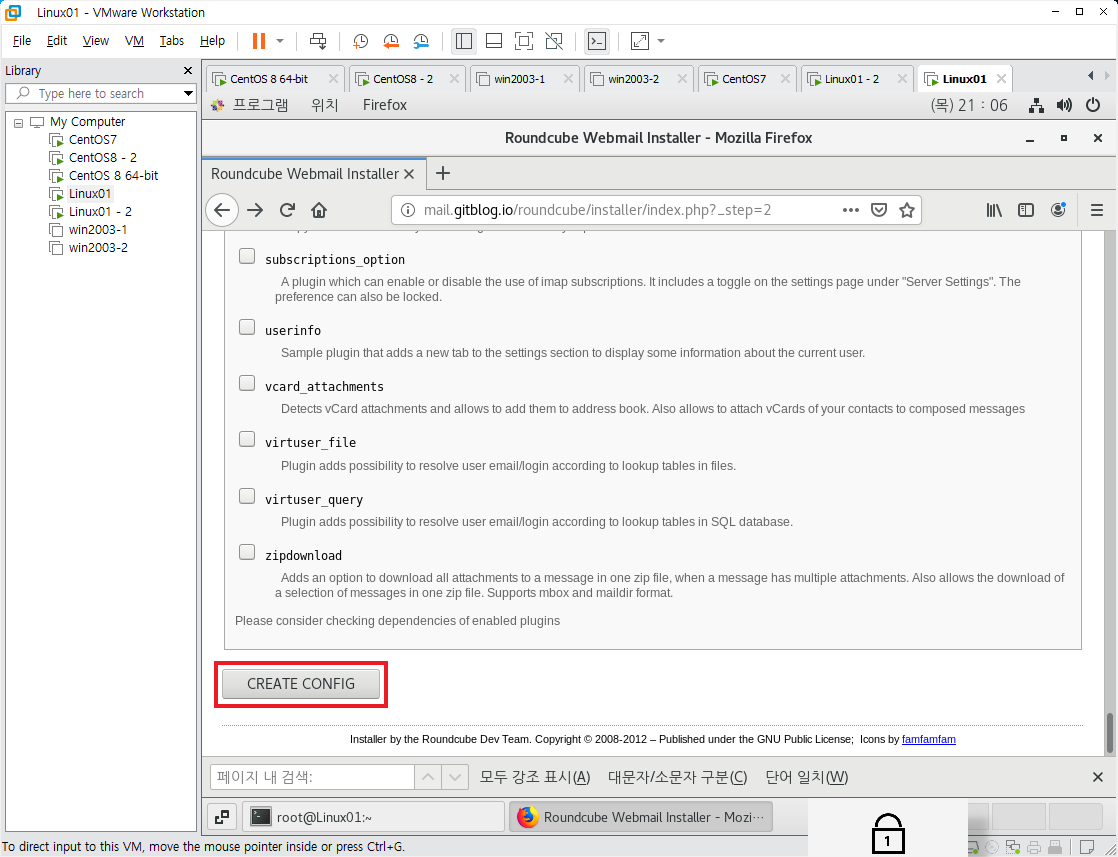Go to Firefox home page icon
Viewport: 1118px width, 857px height.
[x=319, y=210]
